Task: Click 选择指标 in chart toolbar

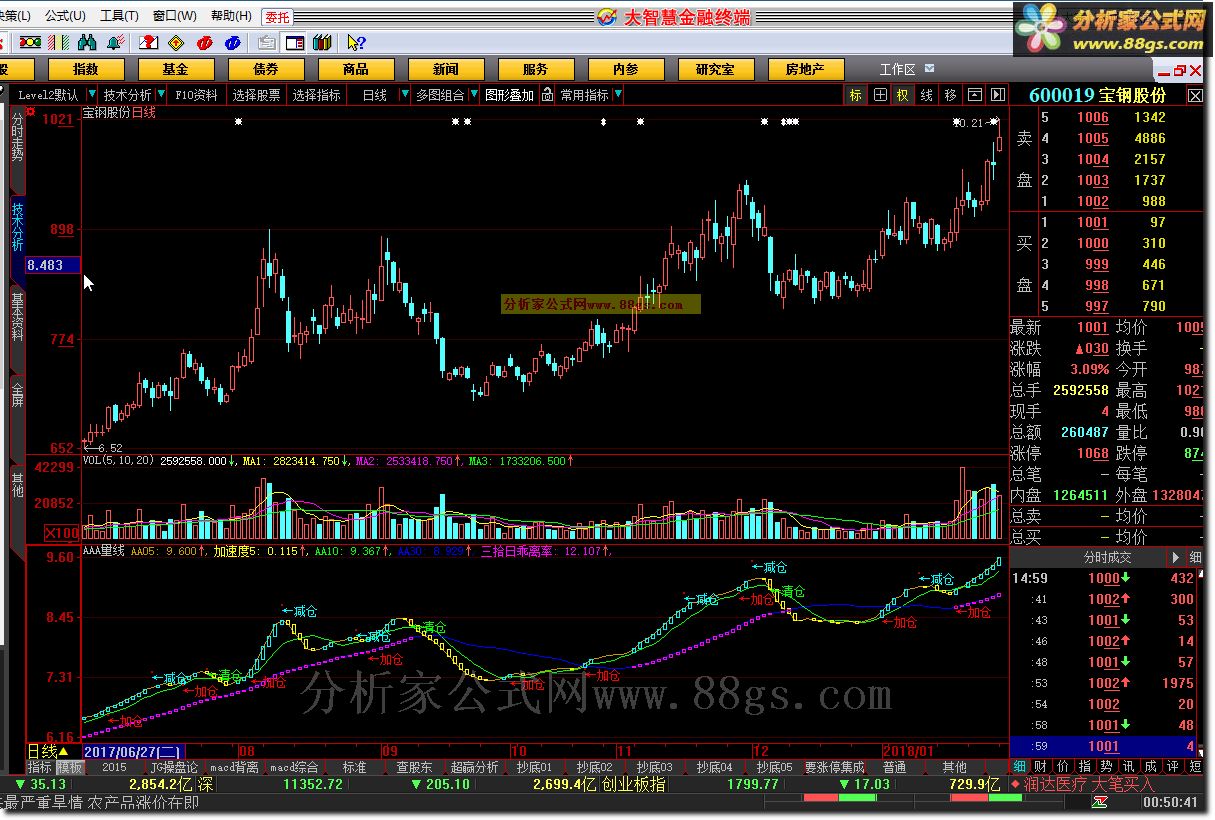Action: point(316,95)
